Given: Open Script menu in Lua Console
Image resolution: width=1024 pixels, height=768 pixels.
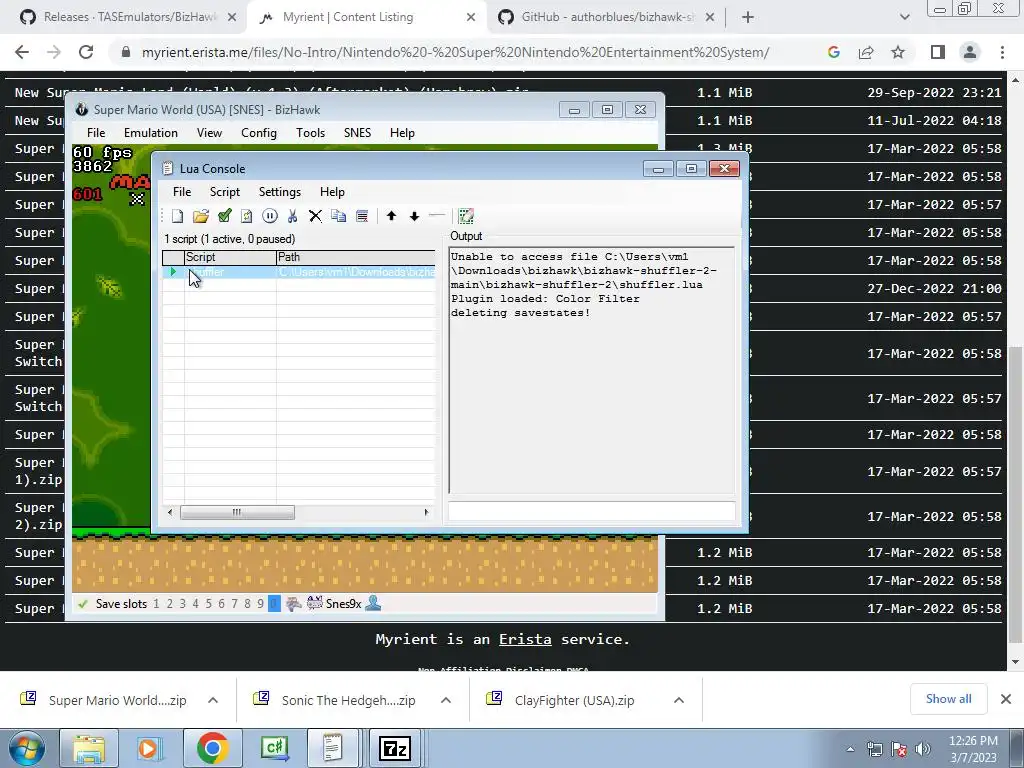Looking at the screenshot, I should click(225, 192).
